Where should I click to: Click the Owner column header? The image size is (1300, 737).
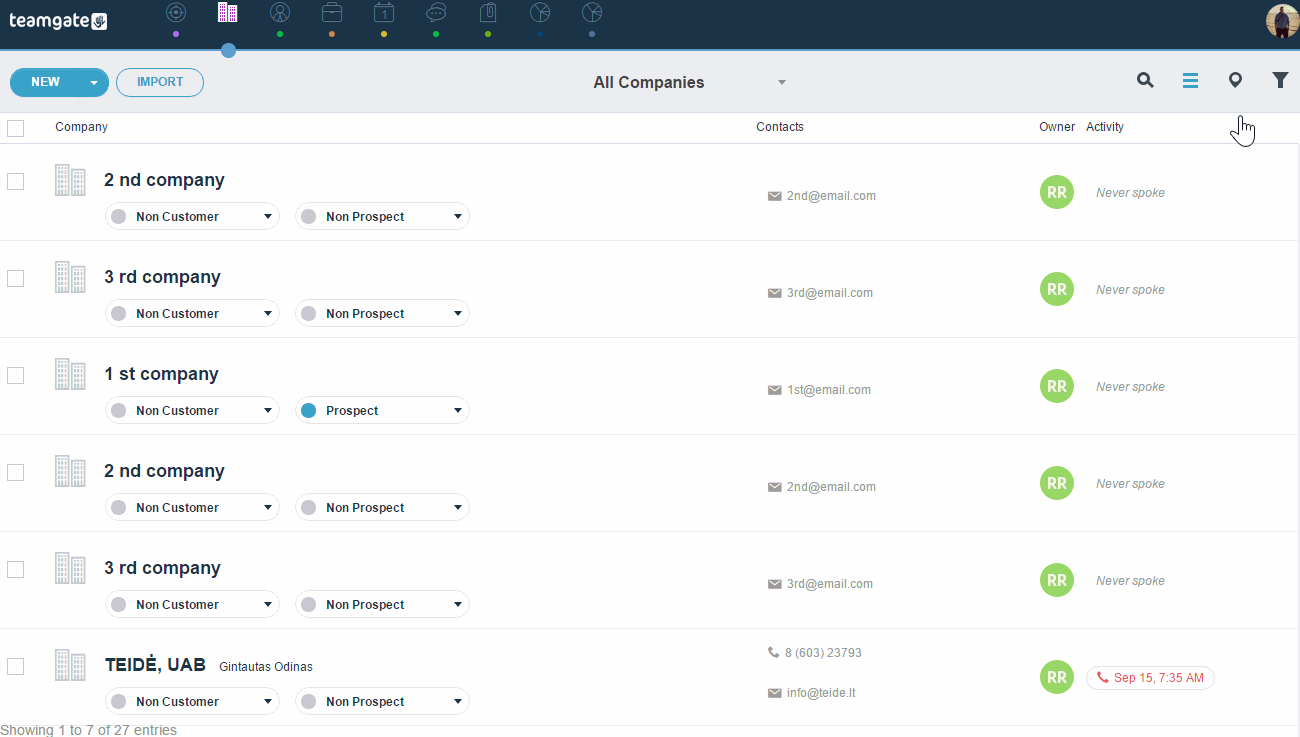(x=1057, y=127)
